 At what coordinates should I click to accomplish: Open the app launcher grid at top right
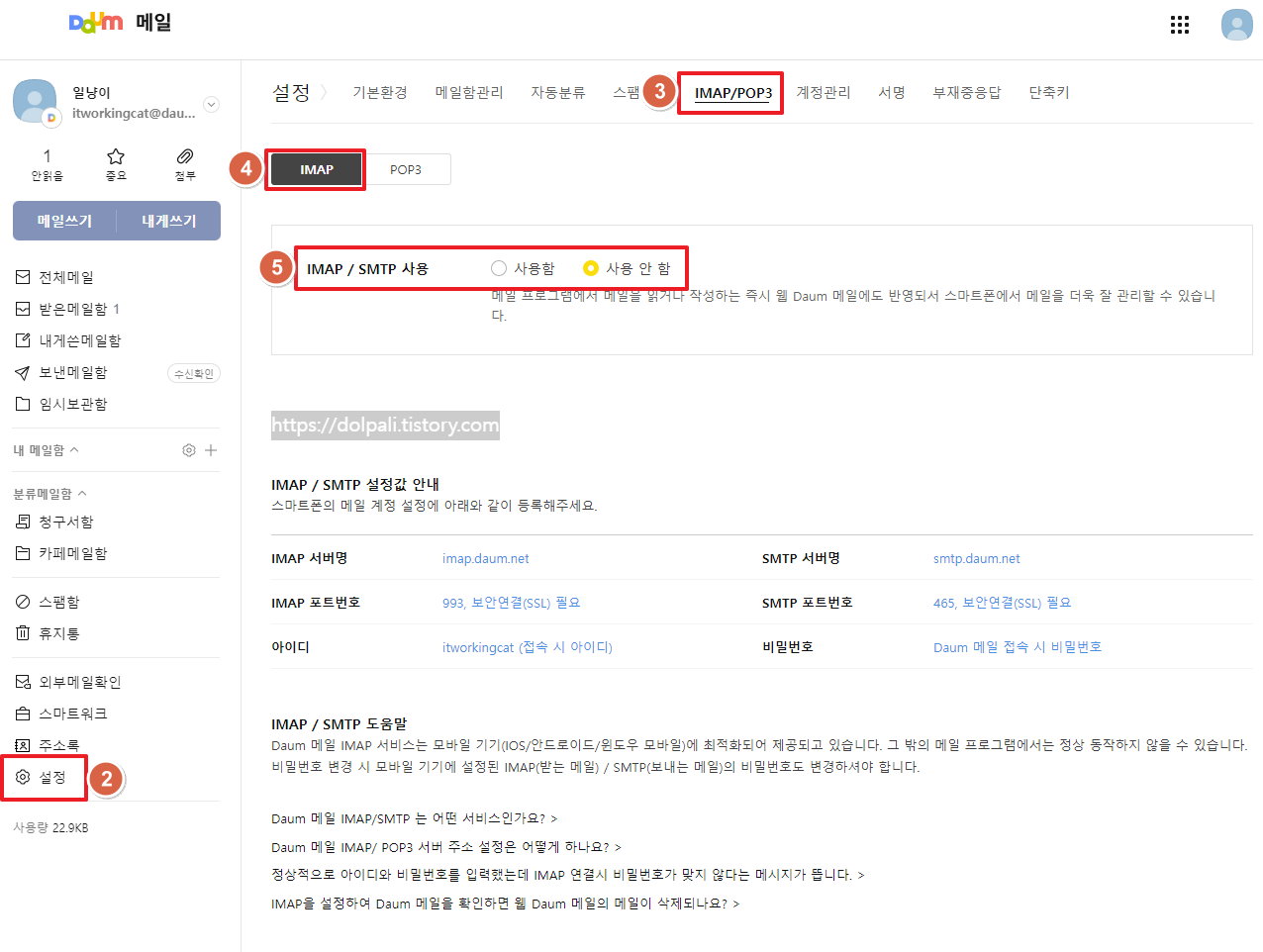tap(1179, 25)
